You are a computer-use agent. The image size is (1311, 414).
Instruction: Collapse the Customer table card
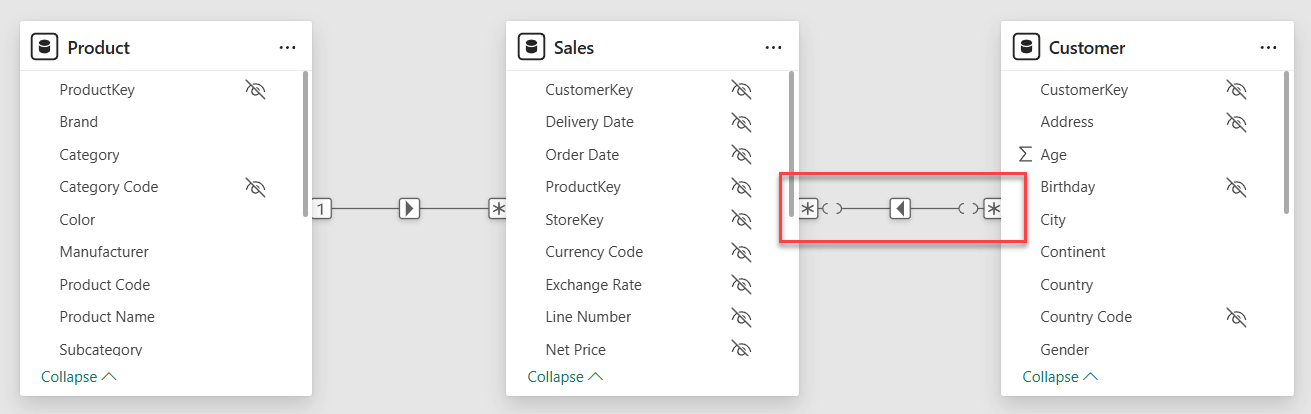[1060, 377]
